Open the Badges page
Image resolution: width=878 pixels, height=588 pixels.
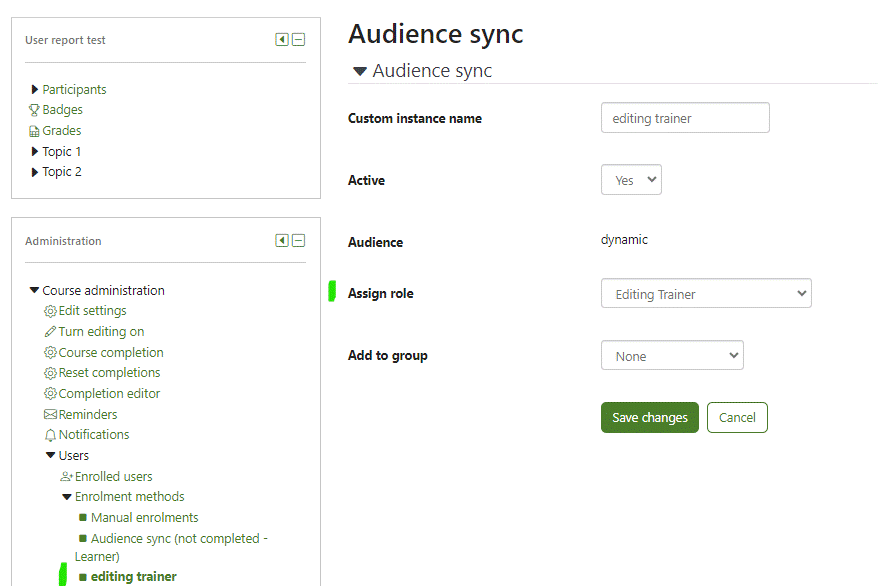pyautogui.click(x=63, y=110)
